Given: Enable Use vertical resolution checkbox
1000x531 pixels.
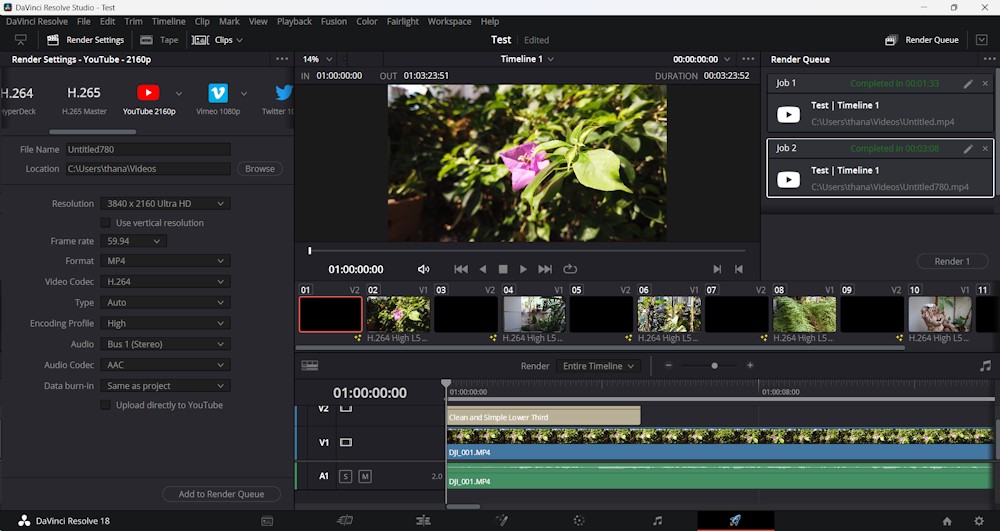Looking at the screenshot, I should tap(105, 222).
